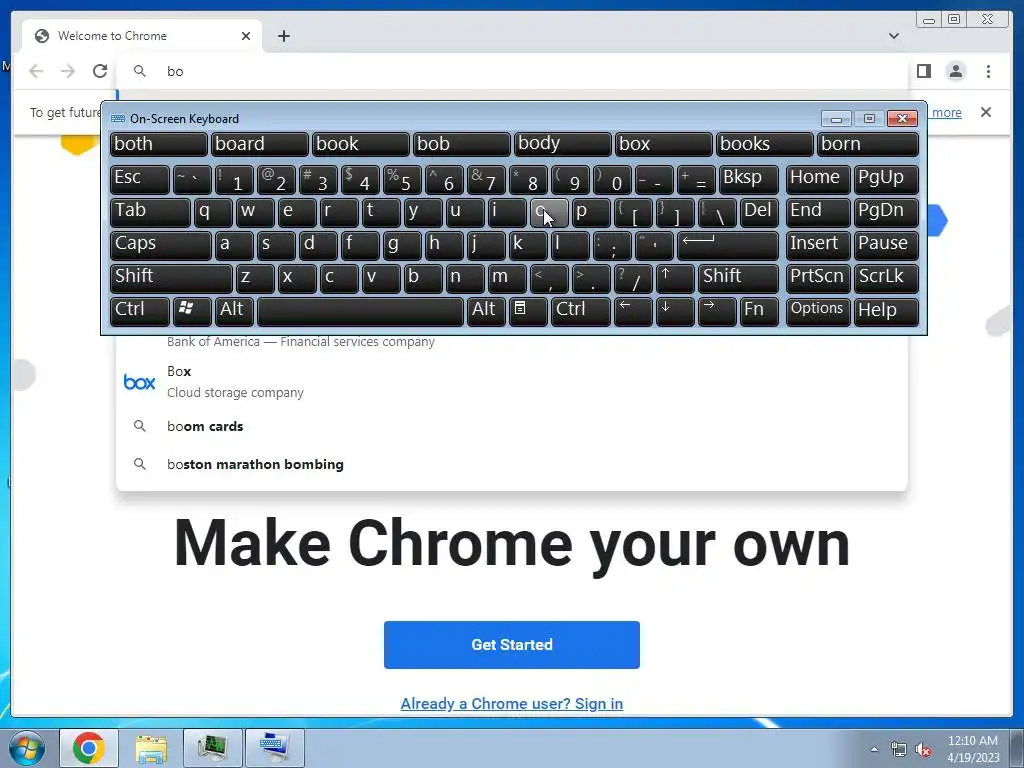Image resolution: width=1024 pixels, height=768 pixels.
Task: Click the Home key
Action: pyautogui.click(x=818, y=179)
